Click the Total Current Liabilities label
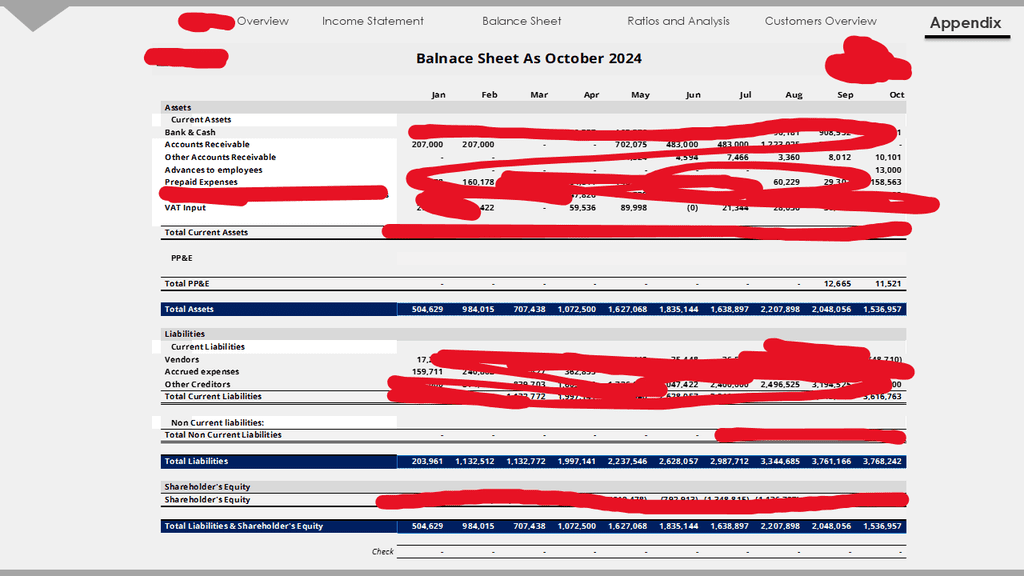 [x=213, y=396]
